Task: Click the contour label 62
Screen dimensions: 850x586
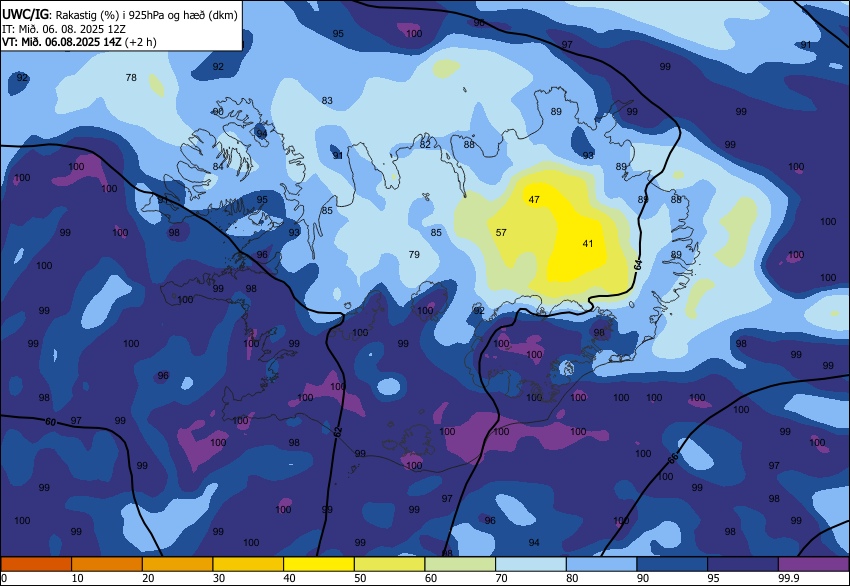Action: click(x=338, y=432)
